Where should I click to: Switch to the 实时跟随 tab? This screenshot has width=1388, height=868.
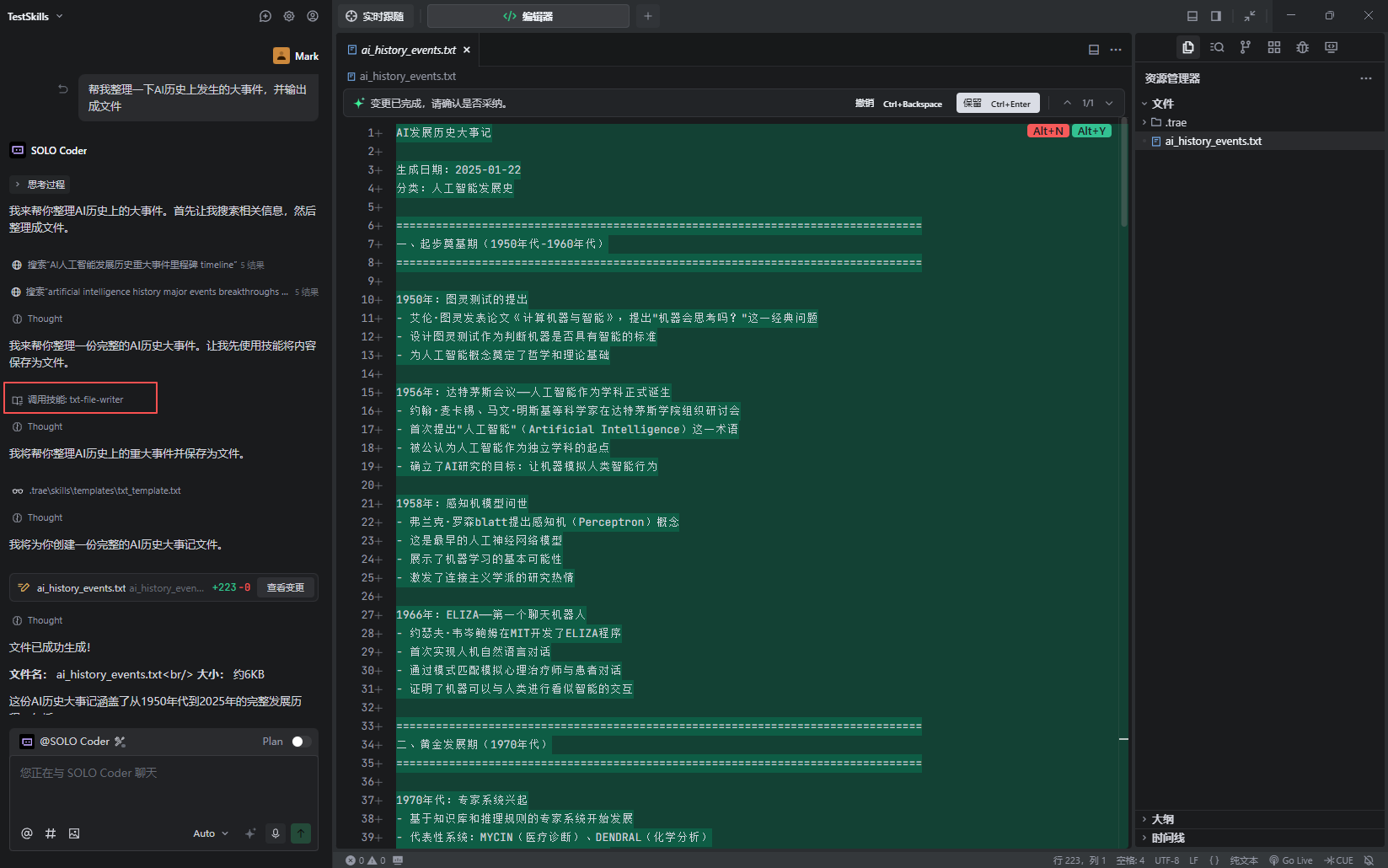point(375,16)
